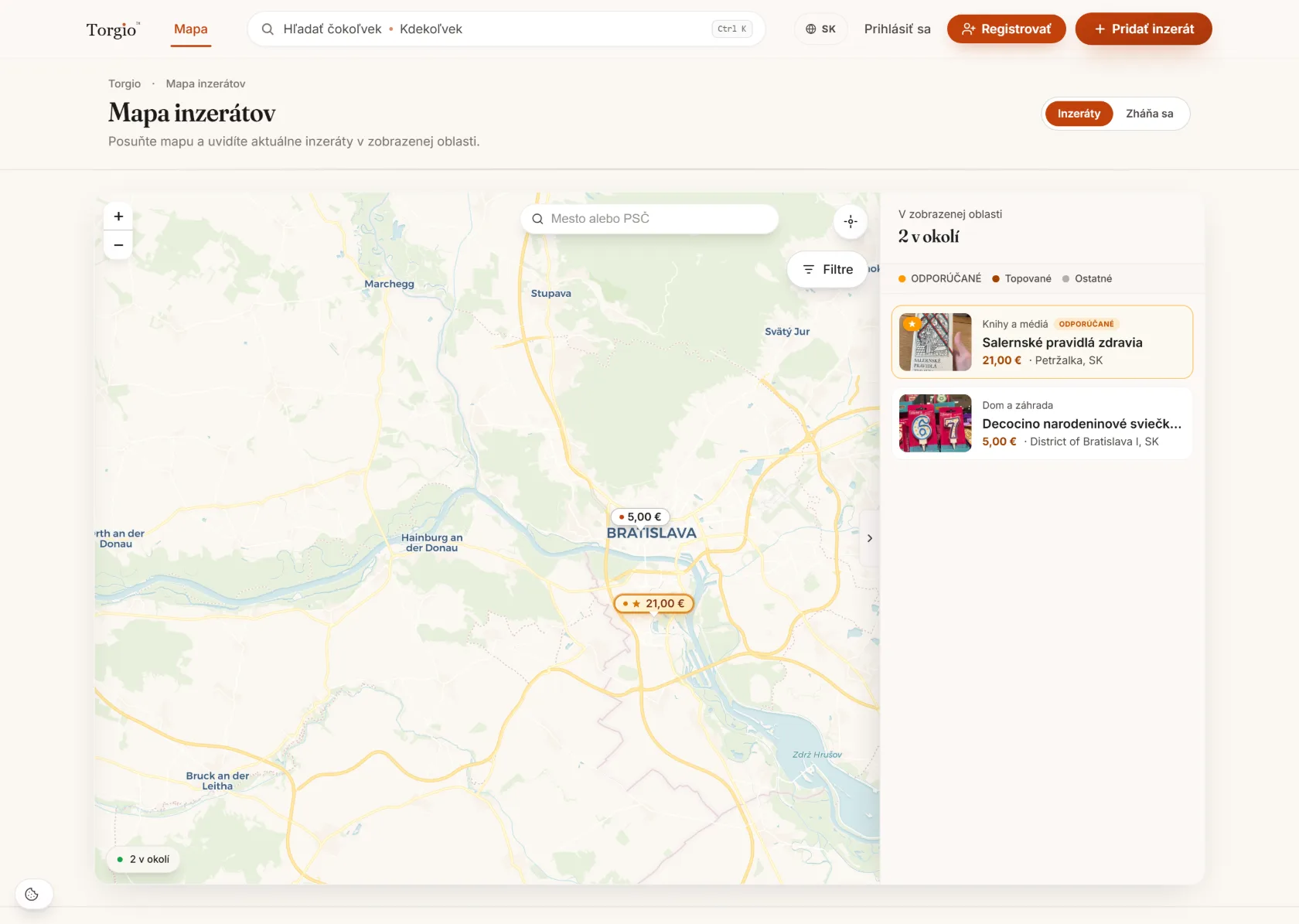Open the Prihlásiť sa login link
1299x924 pixels.
pyautogui.click(x=897, y=29)
